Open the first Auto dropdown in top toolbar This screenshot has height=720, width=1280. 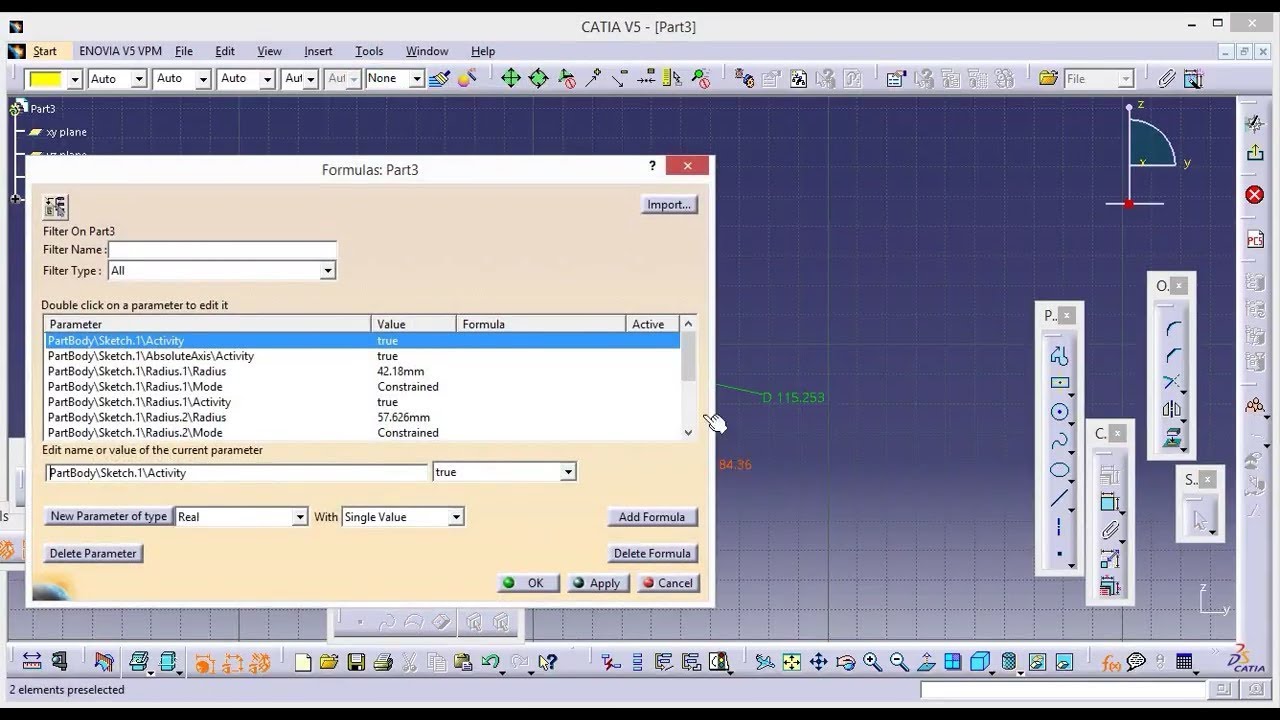point(138,79)
